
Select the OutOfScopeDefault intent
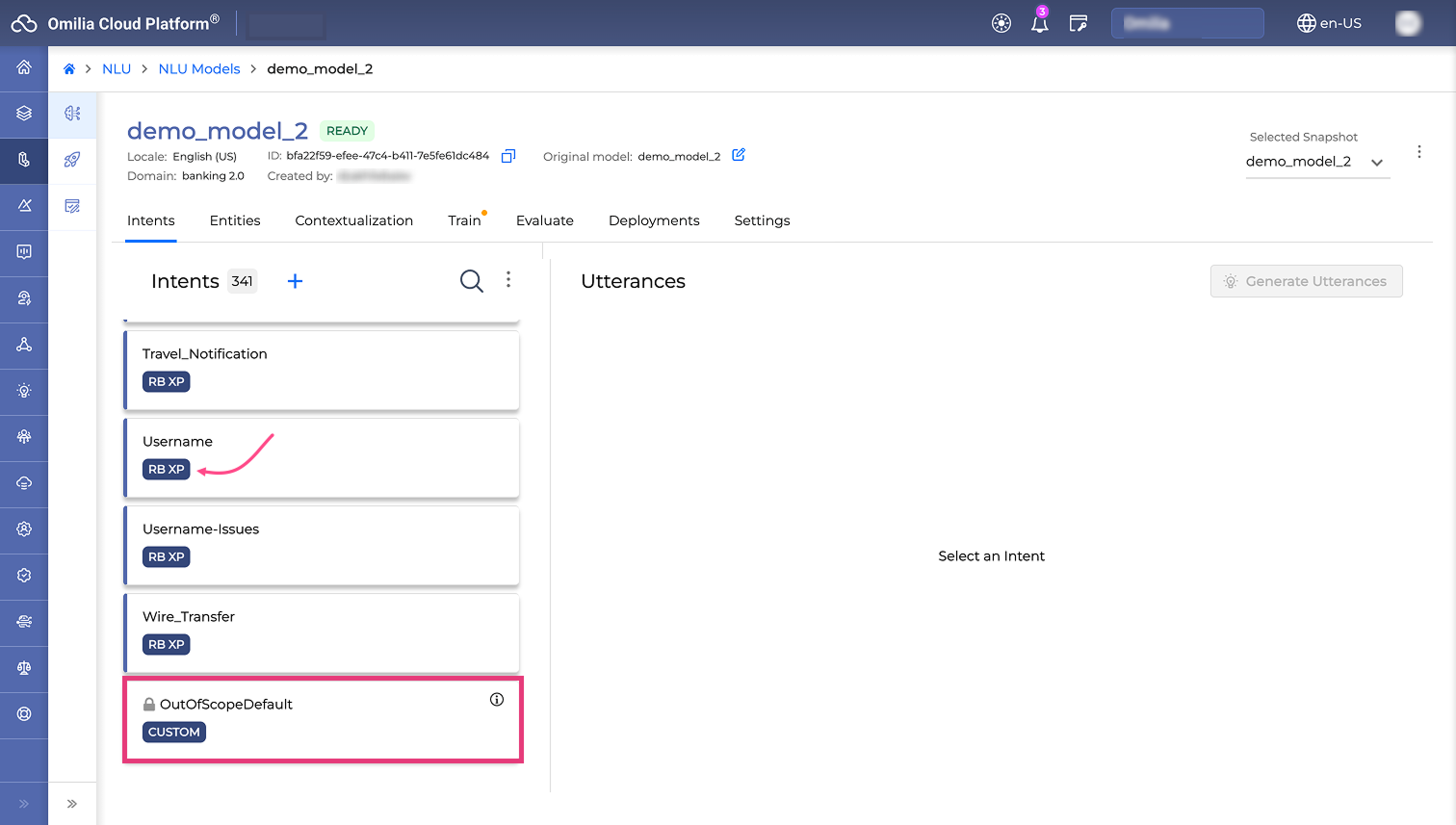323,720
